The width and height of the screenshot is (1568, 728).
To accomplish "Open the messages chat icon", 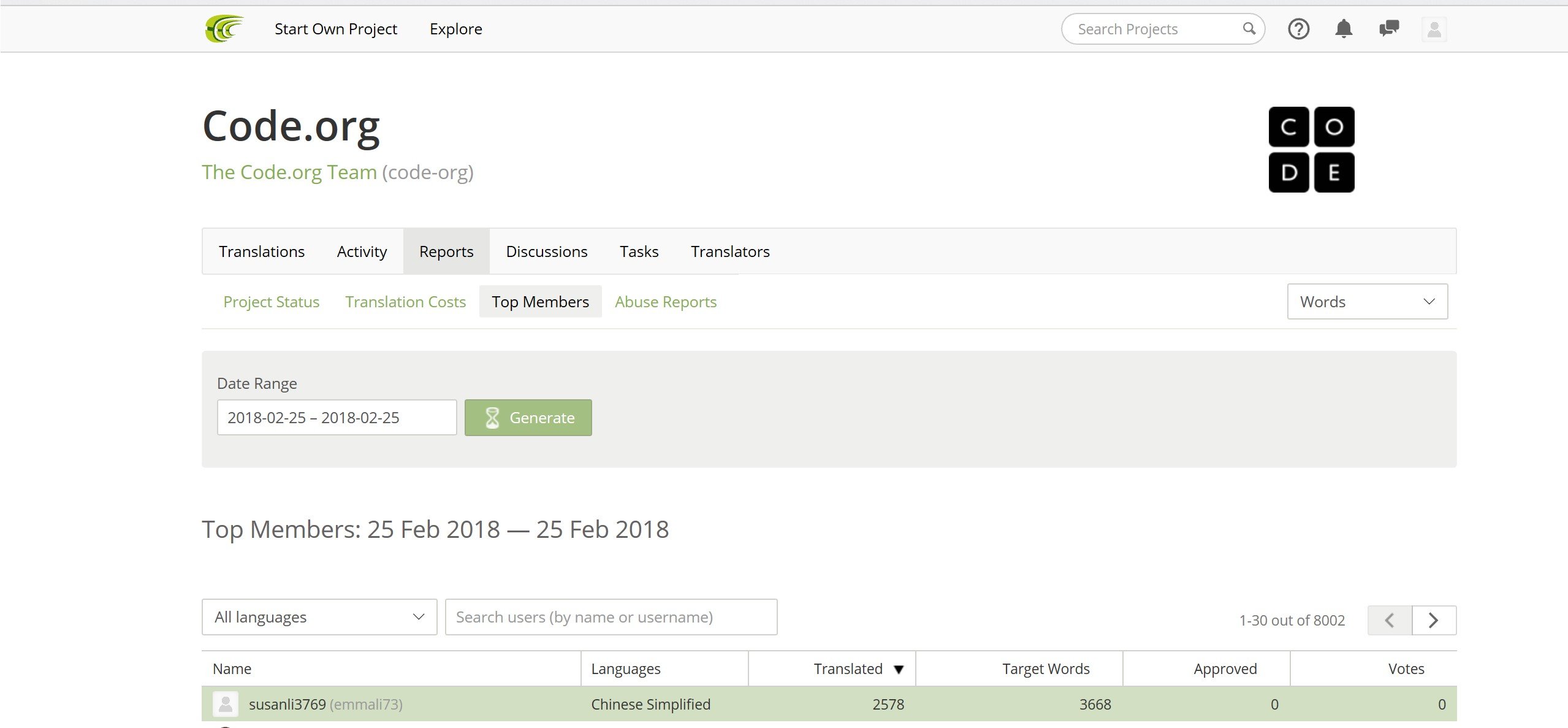I will click(x=1389, y=29).
